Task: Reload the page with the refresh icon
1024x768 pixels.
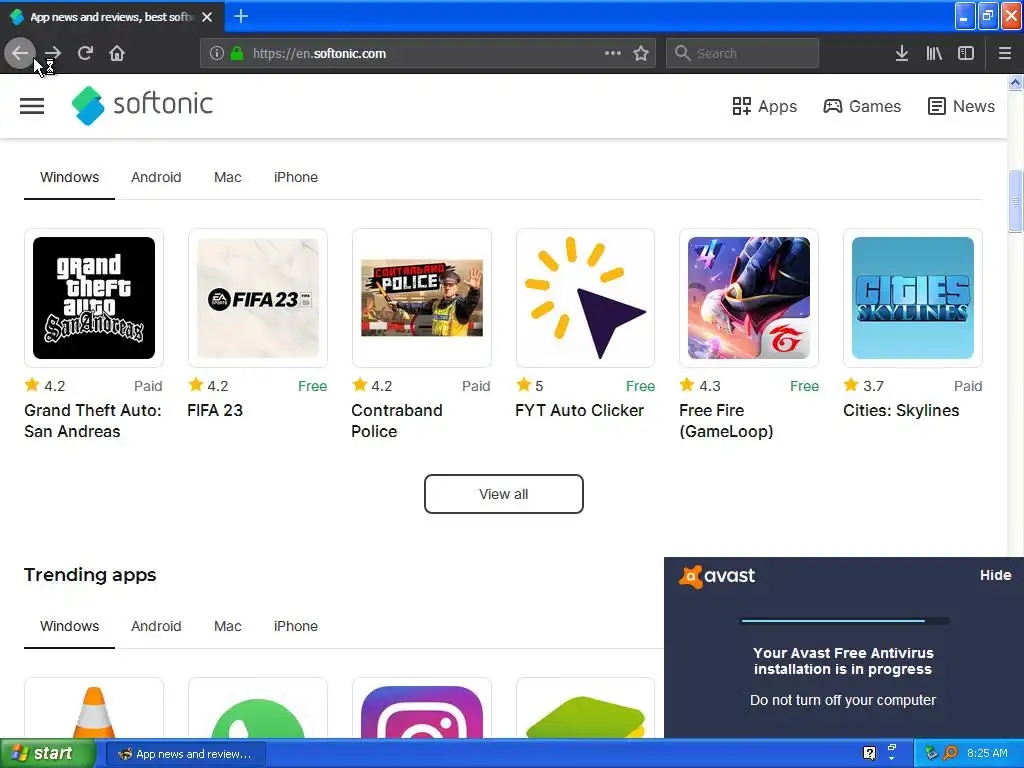Action: [x=85, y=53]
